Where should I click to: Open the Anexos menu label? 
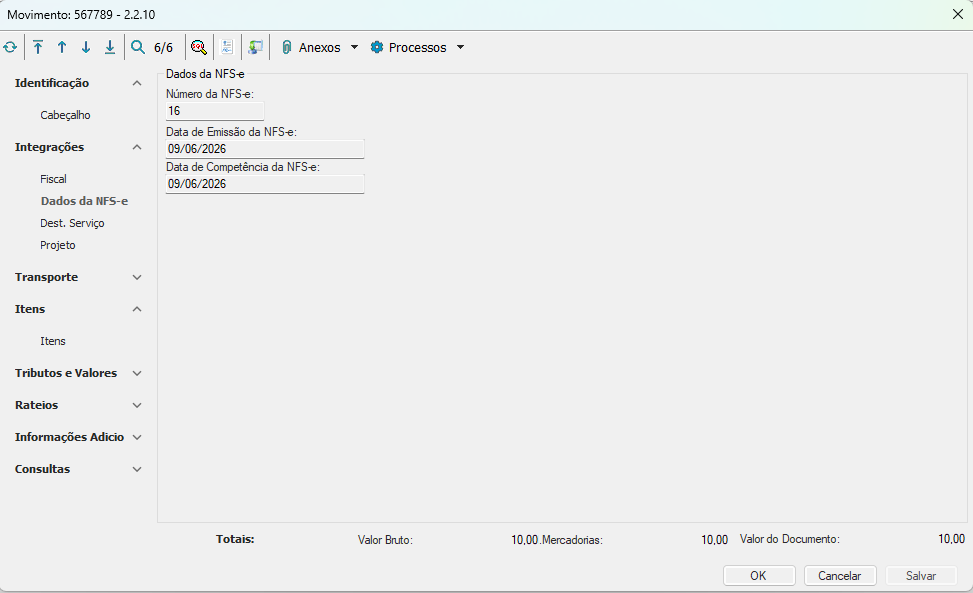click(320, 47)
